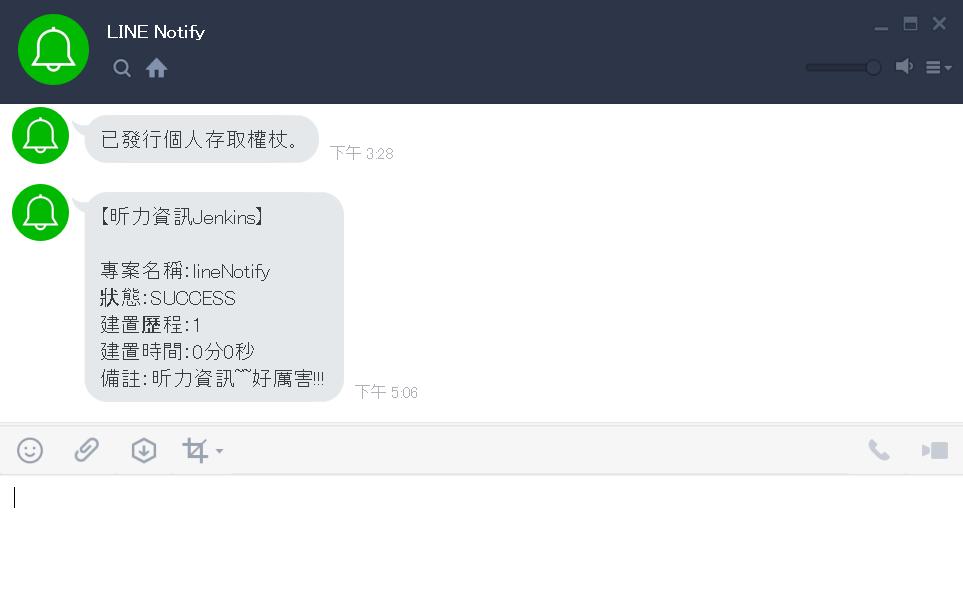Open the LINE Notify profile avatar in header
This screenshot has width=963, height=598.
pyautogui.click(x=53, y=50)
